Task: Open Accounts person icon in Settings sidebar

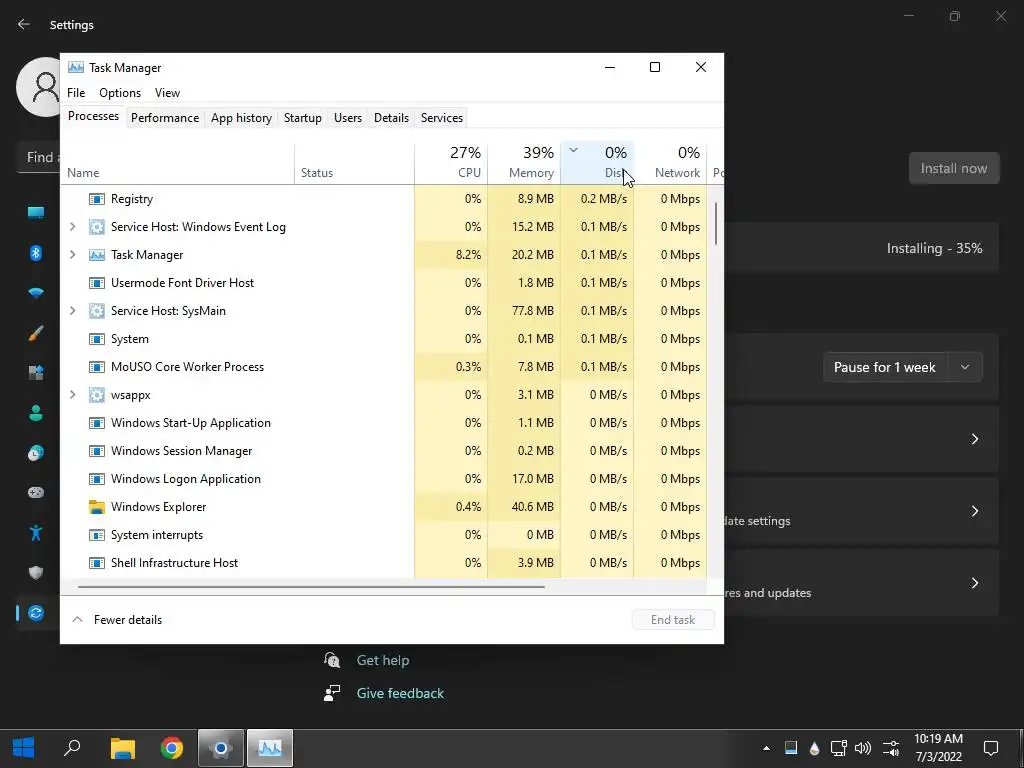Action: pos(36,413)
